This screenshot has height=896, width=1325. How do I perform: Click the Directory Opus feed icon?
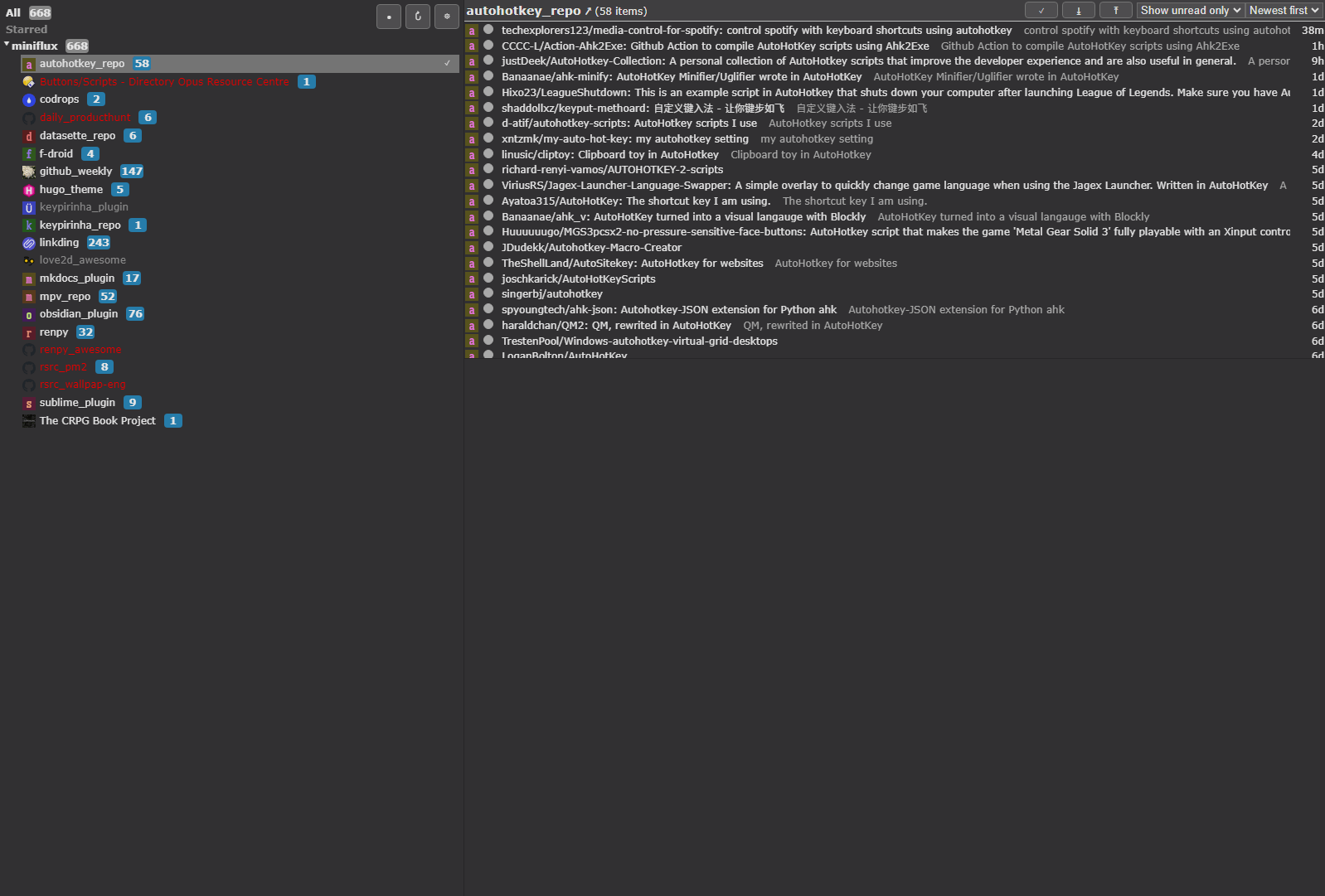click(x=29, y=82)
